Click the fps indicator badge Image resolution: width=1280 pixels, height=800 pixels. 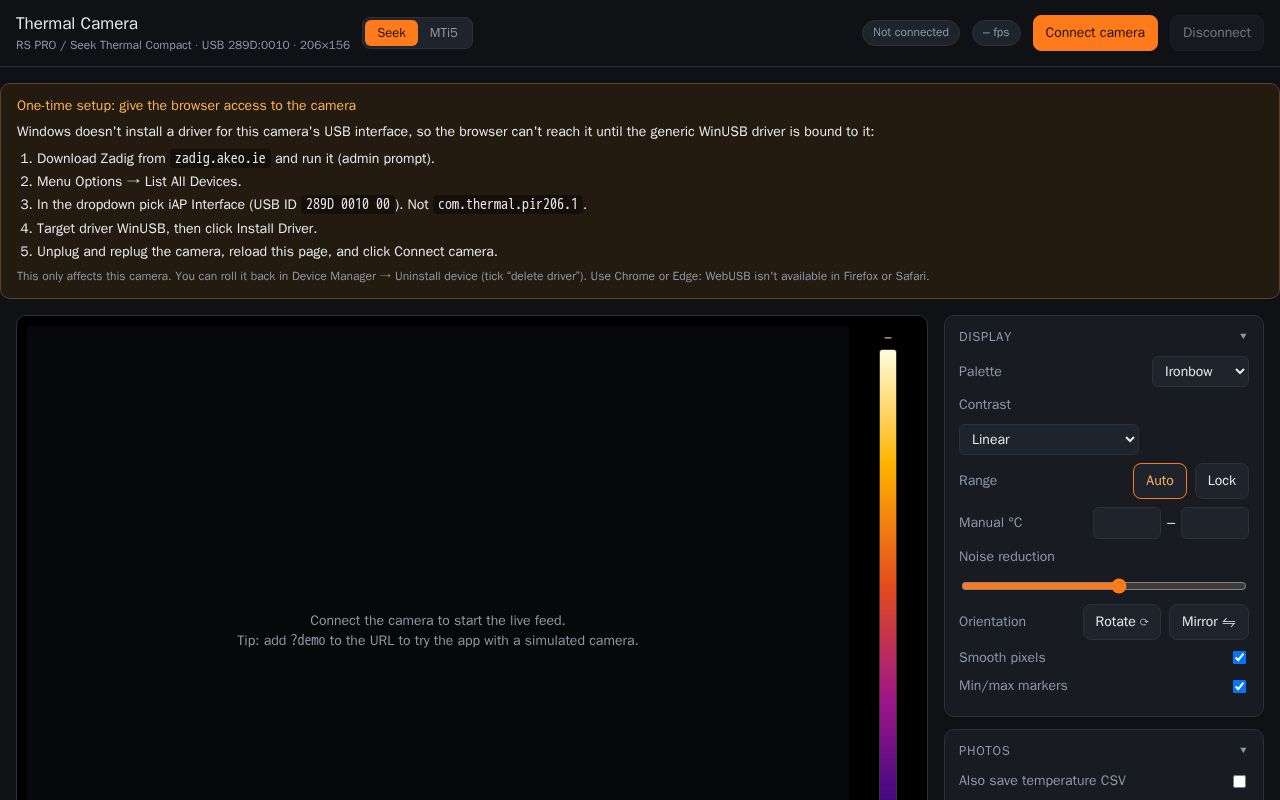(x=996, y=33)
